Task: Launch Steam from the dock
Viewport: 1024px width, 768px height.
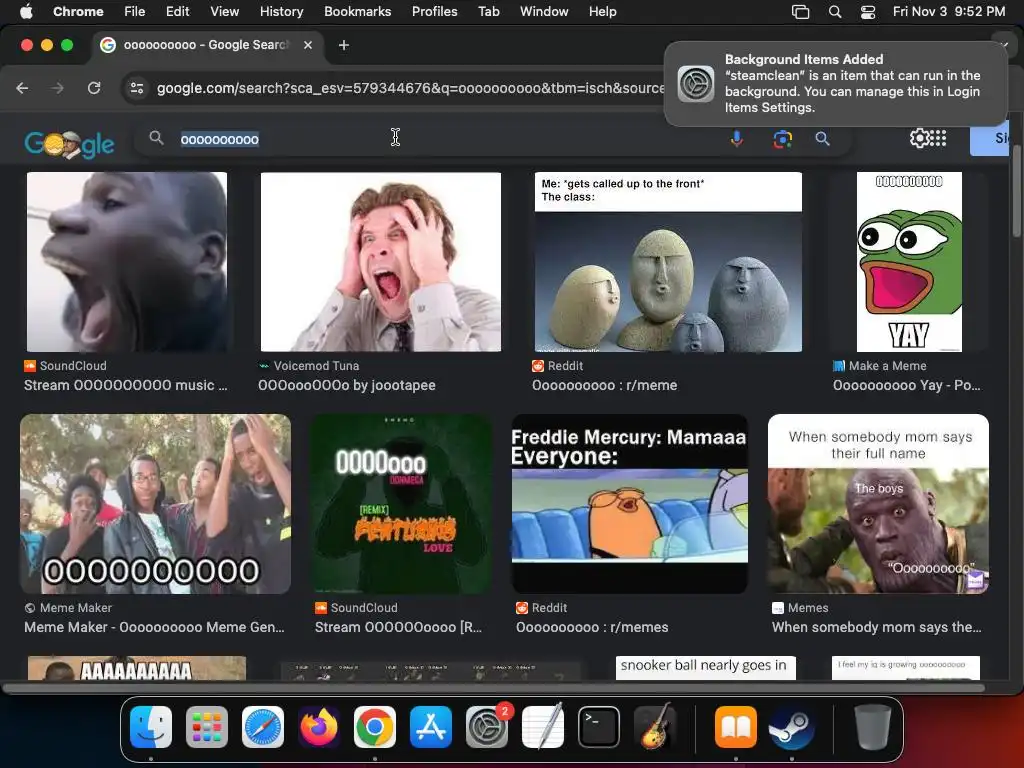Action: (792, 727)
